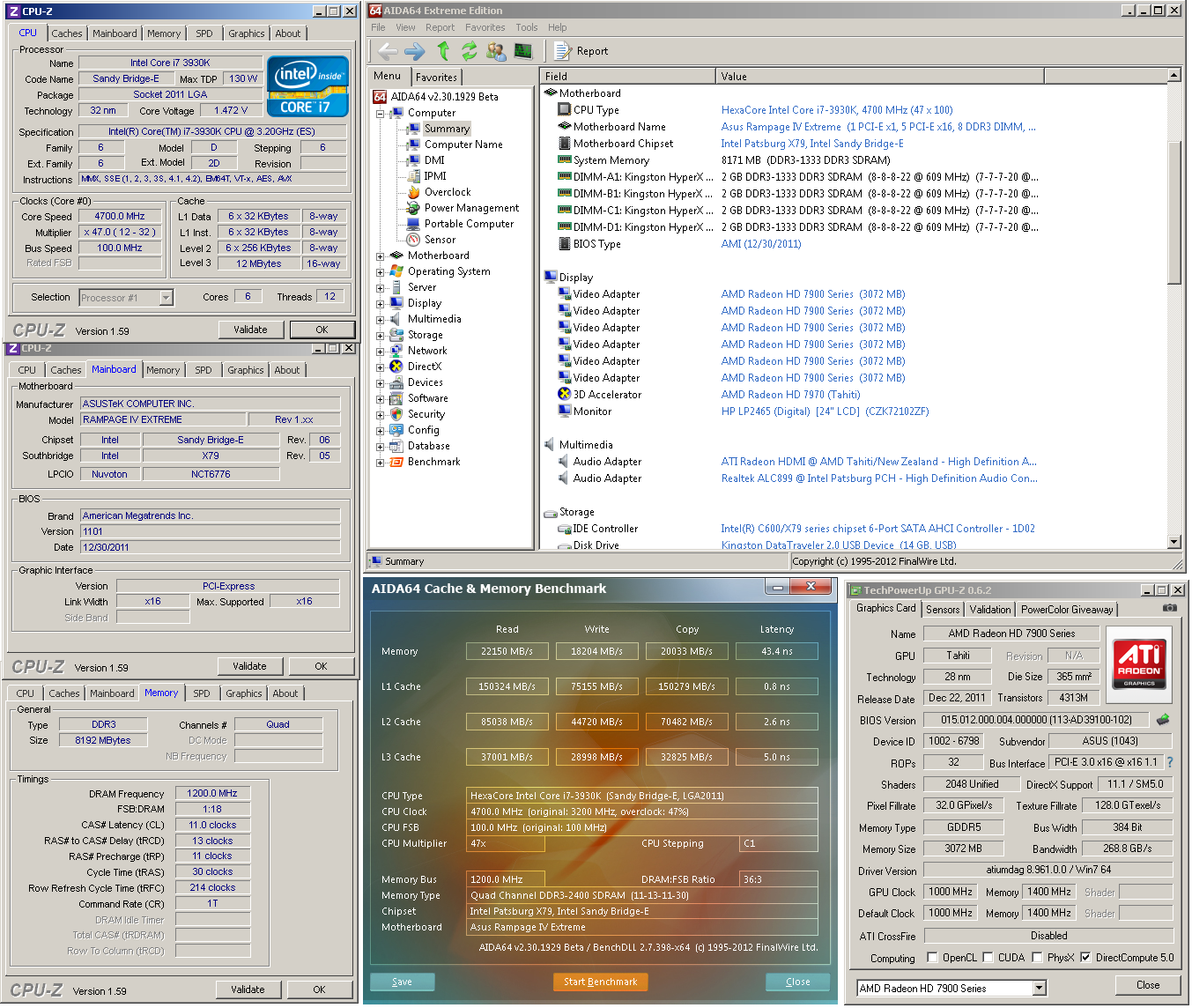This screenshot has width=1192, height=1008.
Task: Select Benchmark item in AIDA64 tree
Action: click(433, 462)
